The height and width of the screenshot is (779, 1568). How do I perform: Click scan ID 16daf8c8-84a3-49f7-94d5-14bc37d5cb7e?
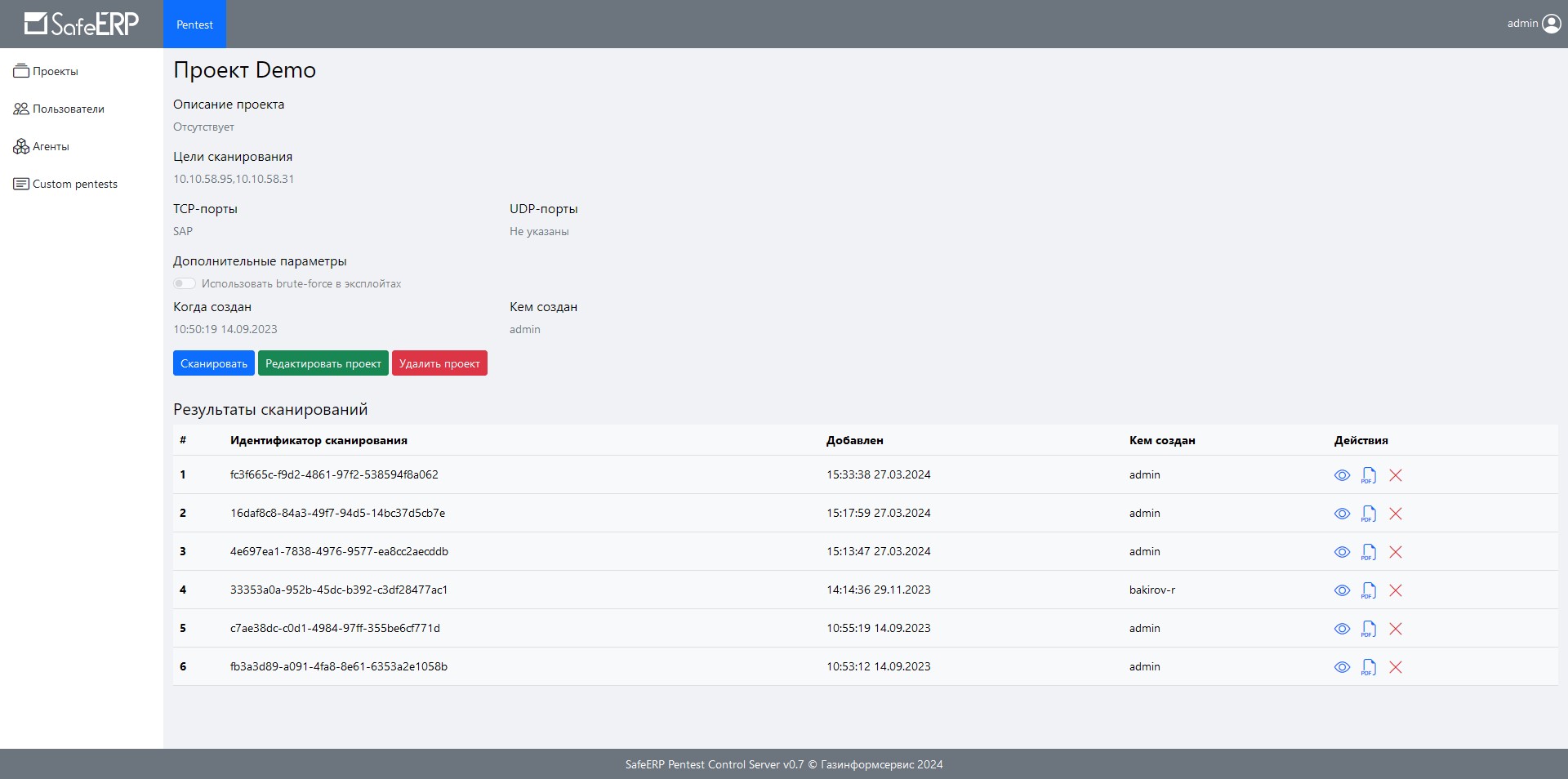(337, 513)
